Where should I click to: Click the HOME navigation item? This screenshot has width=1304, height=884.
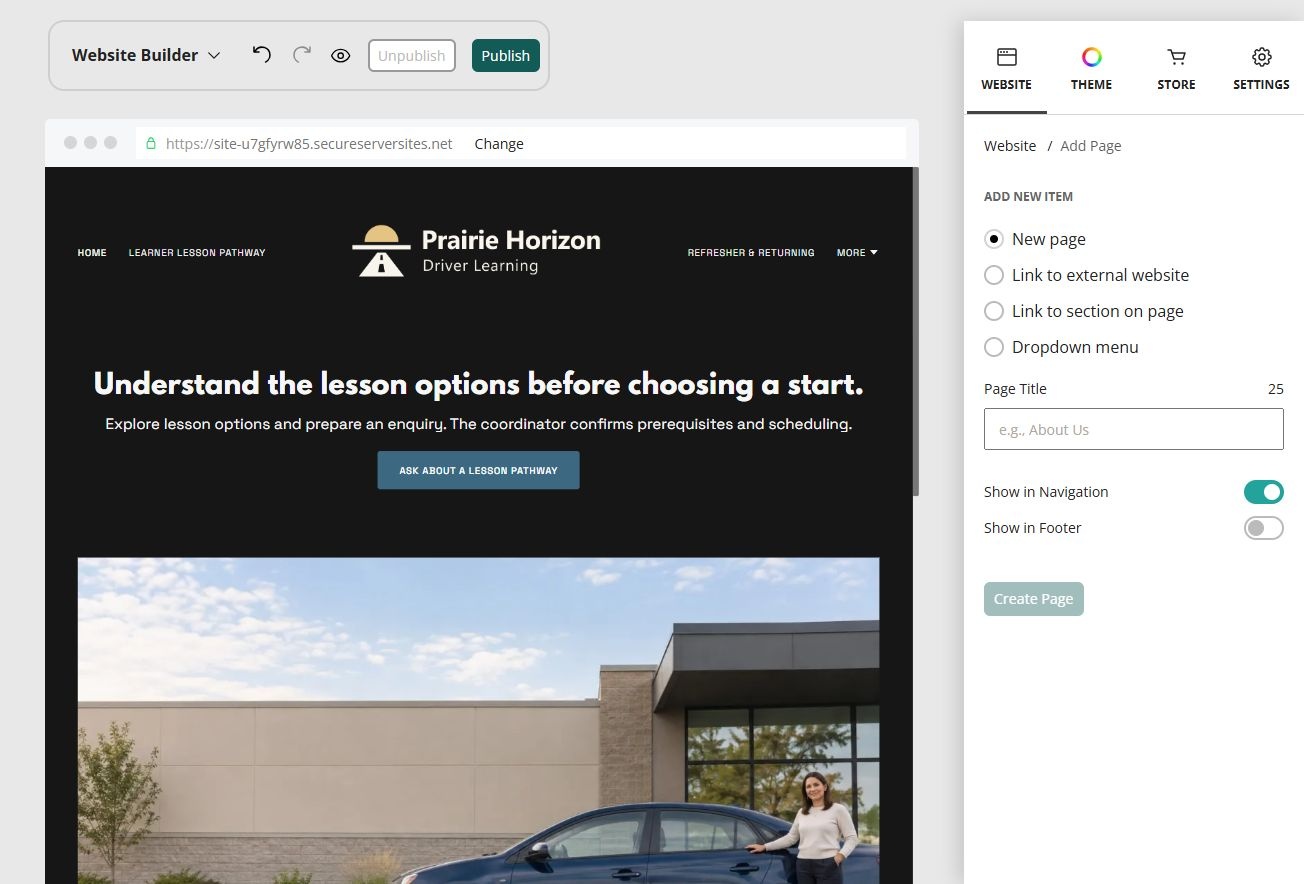(92, 253)
